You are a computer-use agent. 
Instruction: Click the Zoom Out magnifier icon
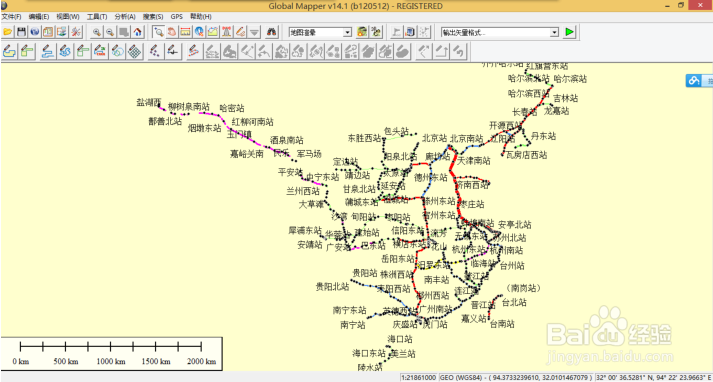(110, 32)
